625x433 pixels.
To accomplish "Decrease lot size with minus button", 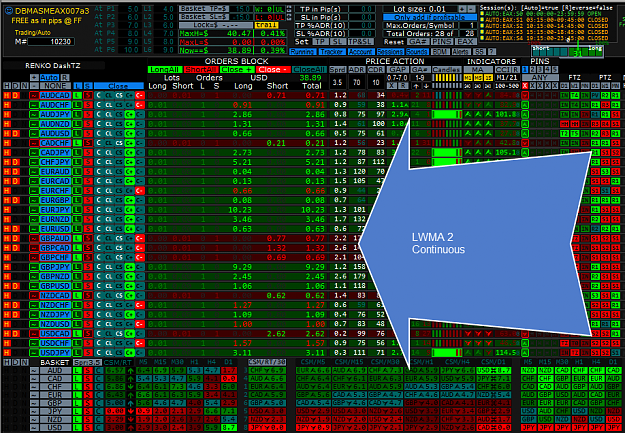I will click(472, 9).
